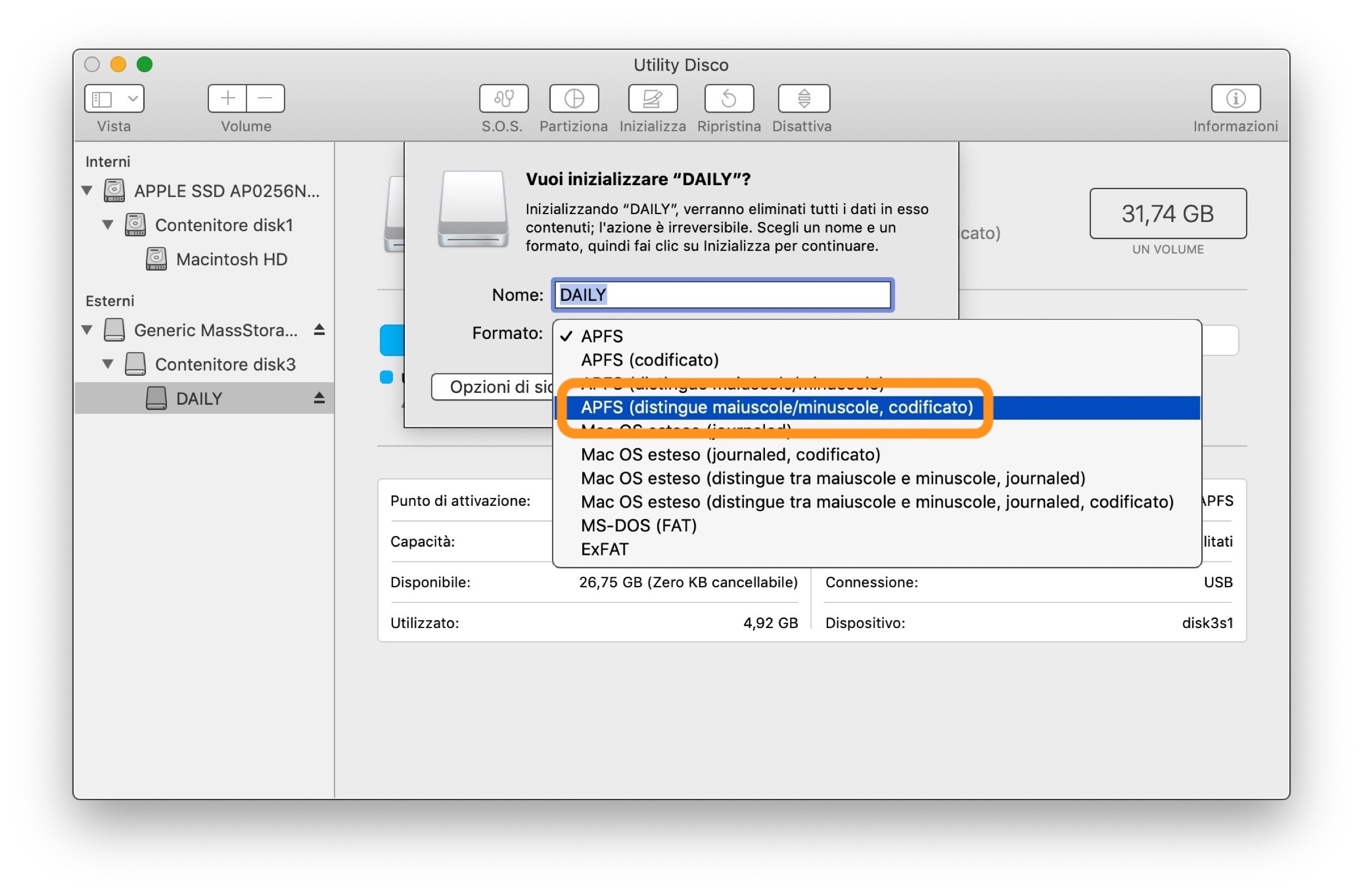Open the Partiziona partition tool
1363x896 pixels.
click(574, 98)
